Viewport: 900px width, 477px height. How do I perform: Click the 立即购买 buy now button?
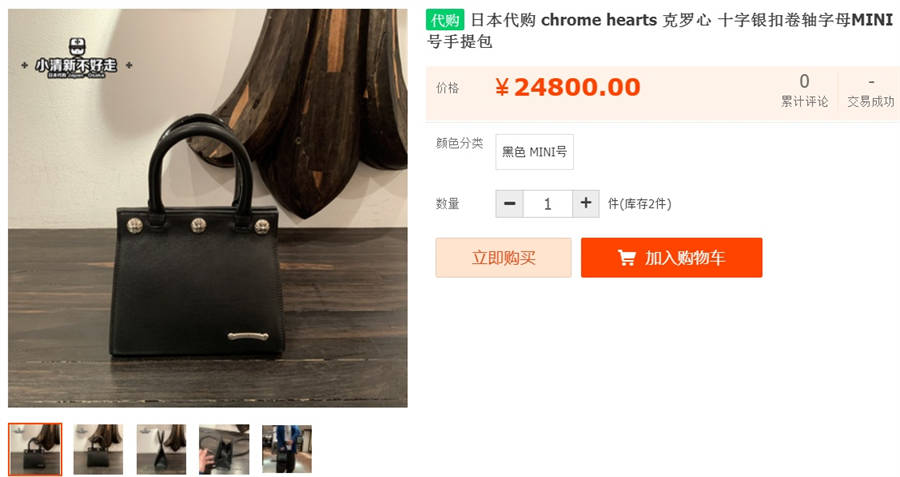(x=503, y=258)
